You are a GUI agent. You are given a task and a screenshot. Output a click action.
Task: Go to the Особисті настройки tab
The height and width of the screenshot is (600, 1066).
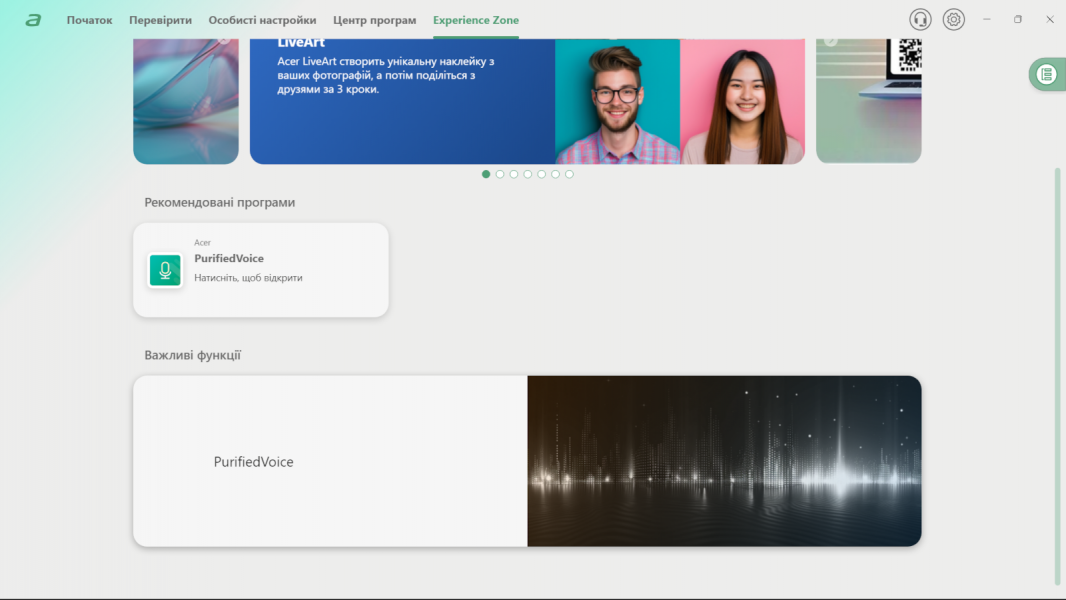(262, 20)
